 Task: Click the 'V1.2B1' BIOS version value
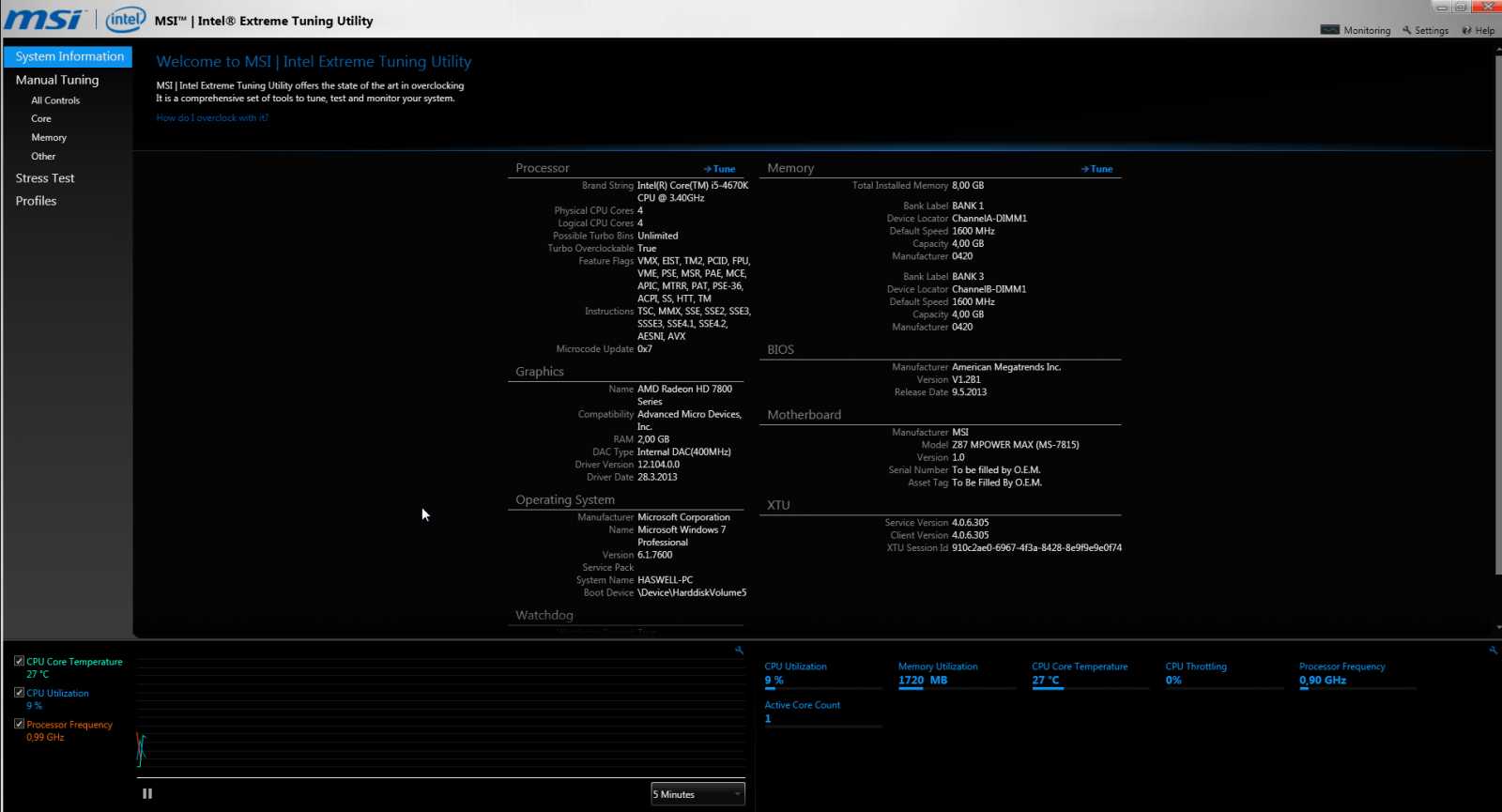click(966, 380)
